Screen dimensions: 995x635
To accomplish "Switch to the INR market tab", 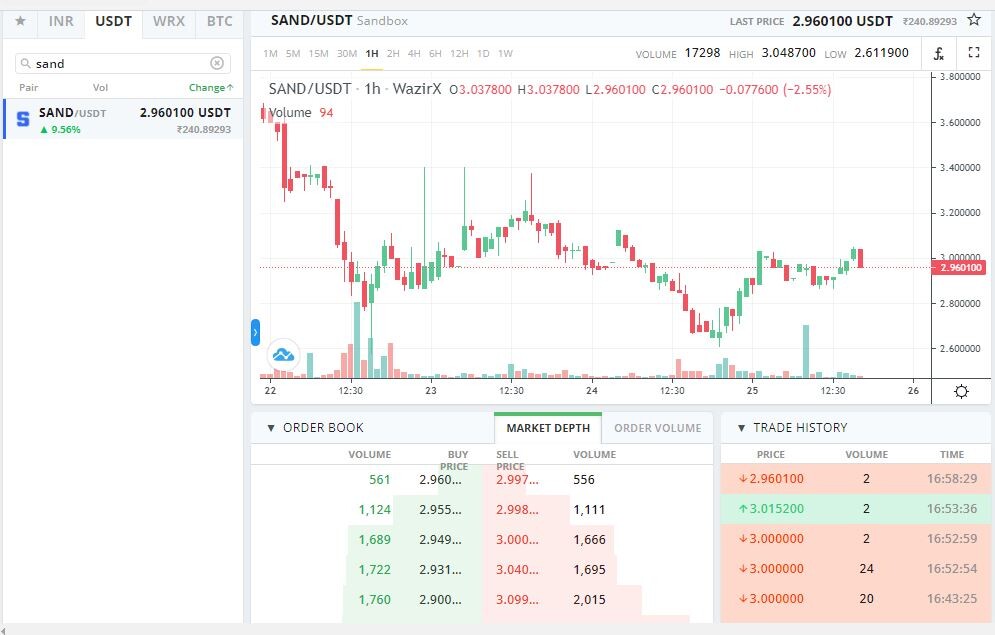I will 61,21.
